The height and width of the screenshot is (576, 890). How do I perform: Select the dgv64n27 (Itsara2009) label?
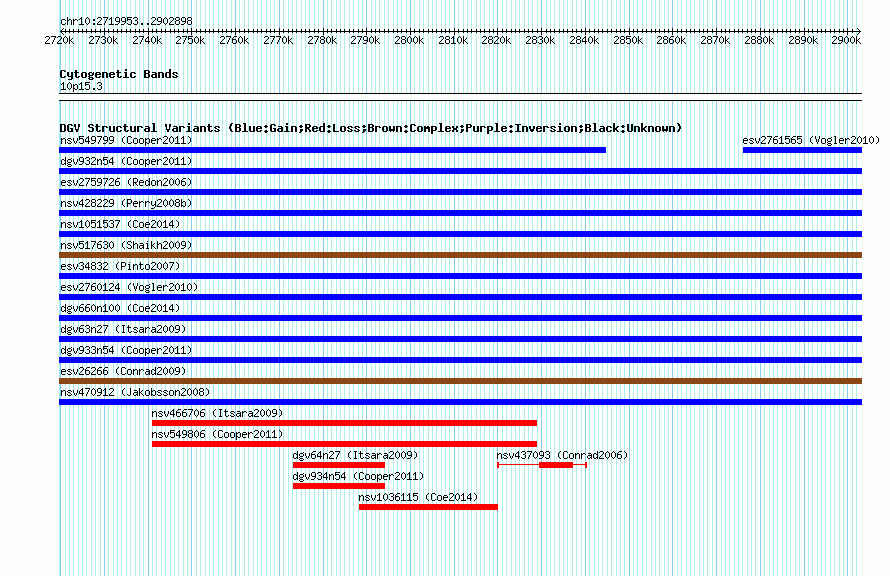[355, 455]
